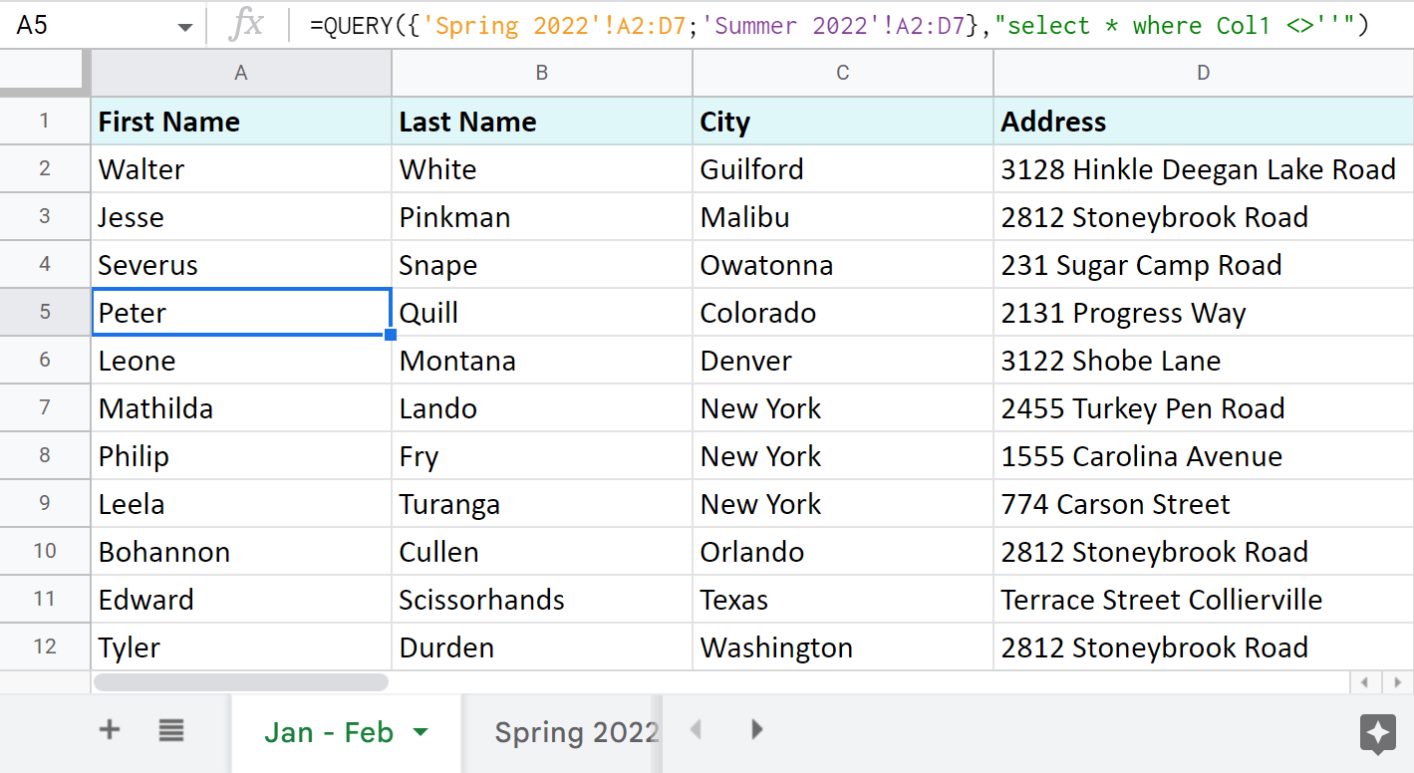Screen dimensions: 1414x773
Task: Click the Explore star icon
Action: [x=1377, y=734]
